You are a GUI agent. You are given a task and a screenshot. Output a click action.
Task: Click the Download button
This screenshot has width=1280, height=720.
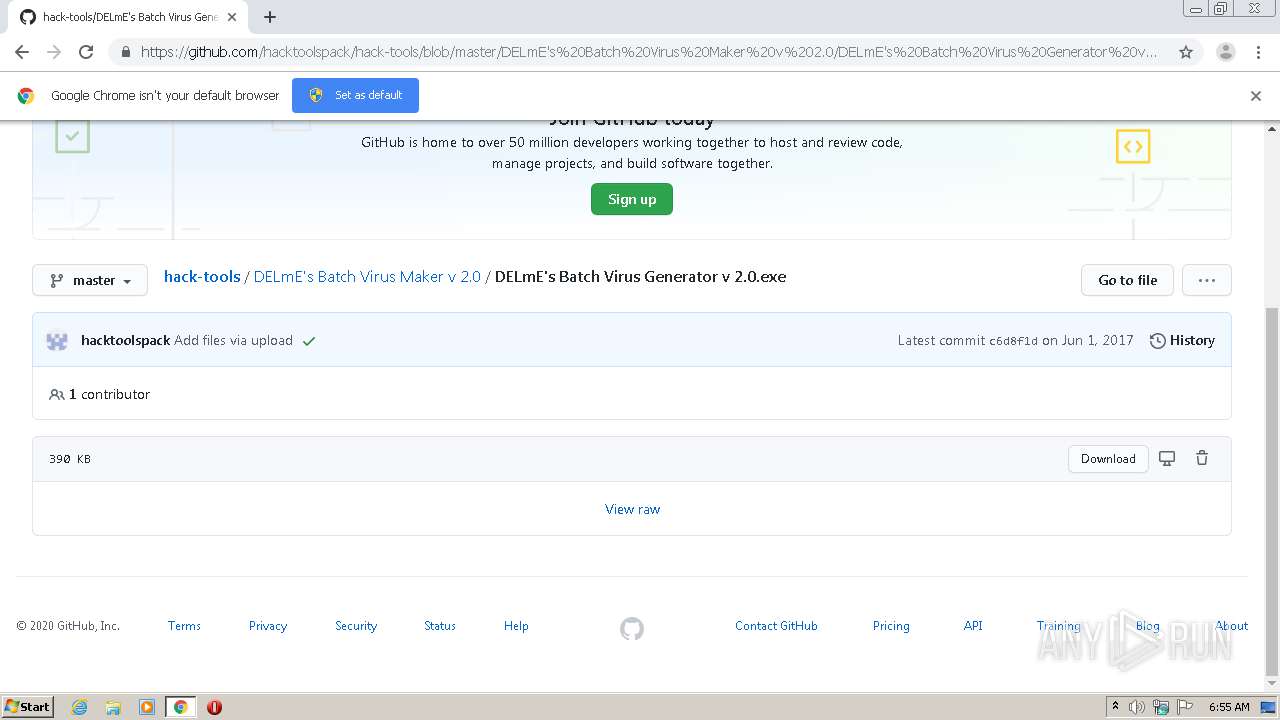point(1108,459)
